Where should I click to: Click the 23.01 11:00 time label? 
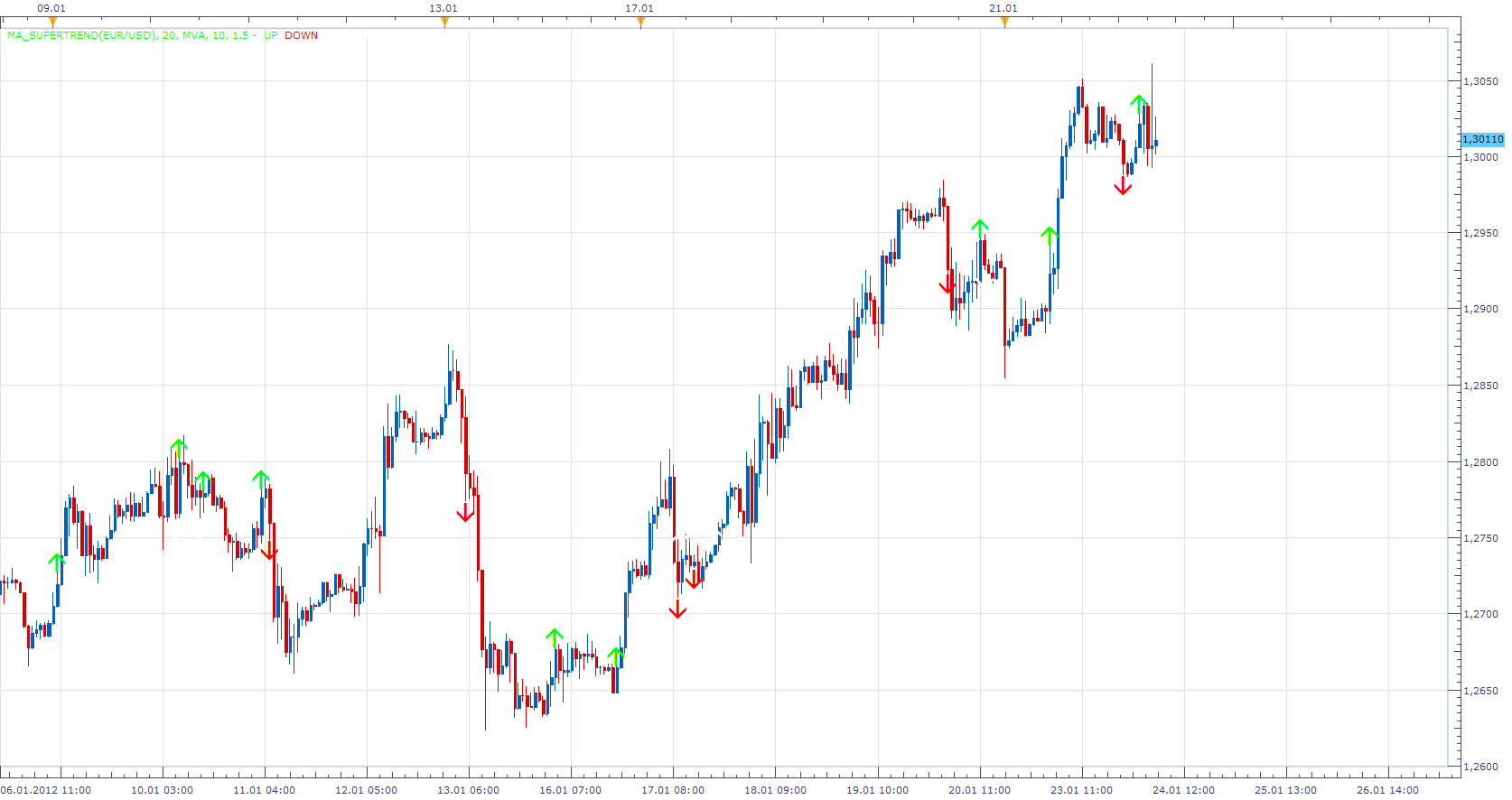[1082, 790]
